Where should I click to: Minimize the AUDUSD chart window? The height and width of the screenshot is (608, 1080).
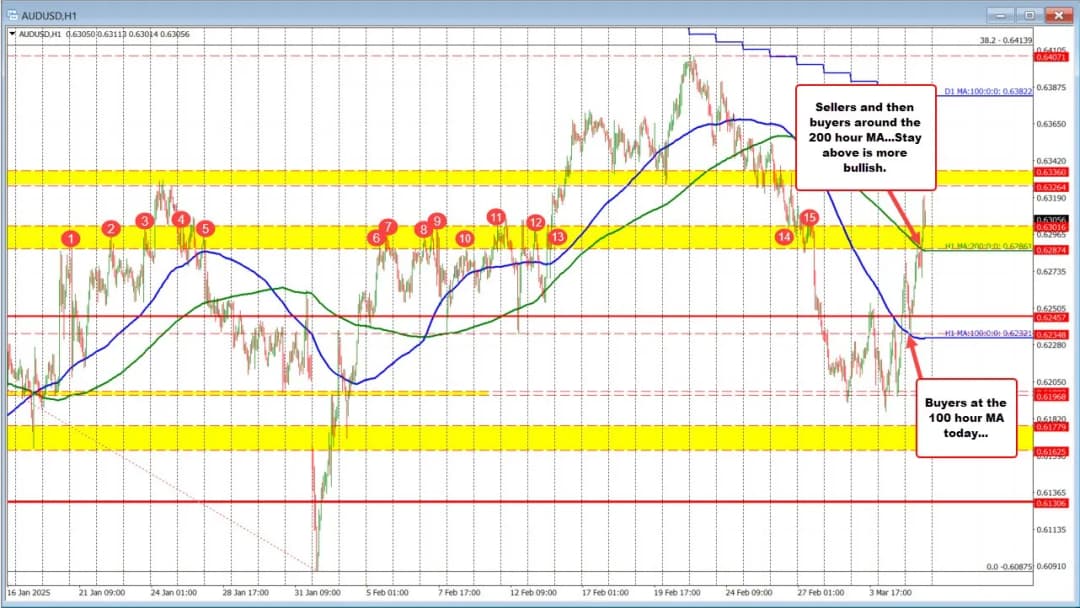[1000, 17]
